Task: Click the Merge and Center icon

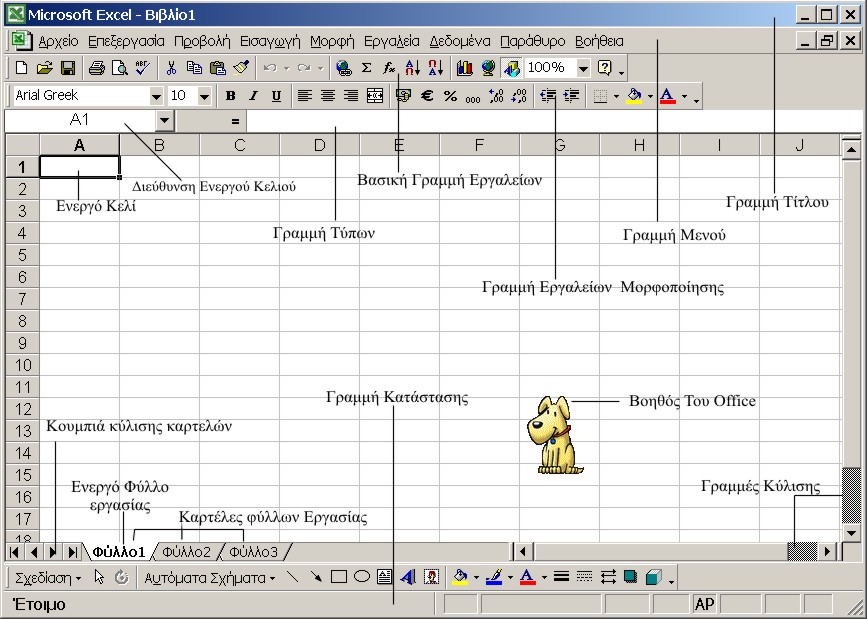Action: pos(375,96)
